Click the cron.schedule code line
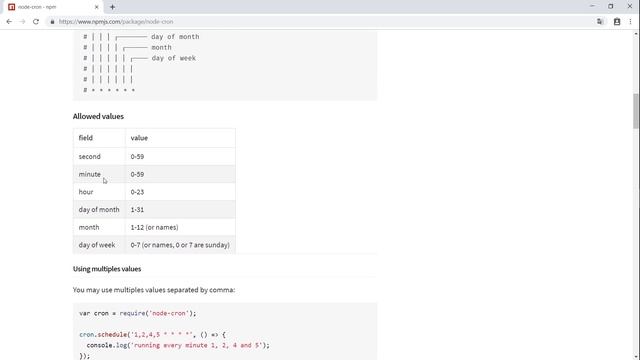The height and width of the screenshot is (360, 640). [152, 335]
